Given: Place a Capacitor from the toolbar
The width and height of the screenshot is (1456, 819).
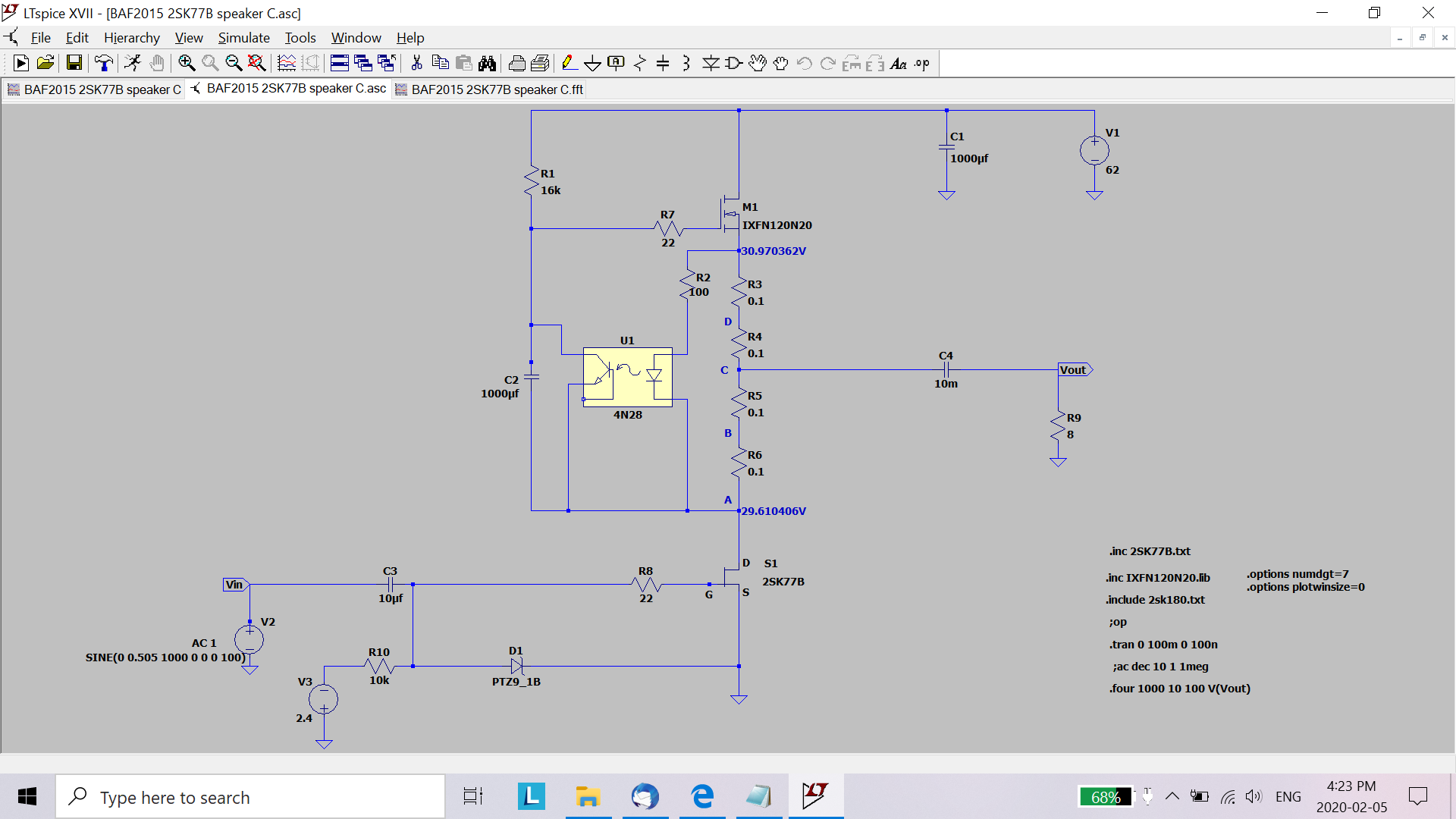Looking at the screenshot, I should pos(663,64).
